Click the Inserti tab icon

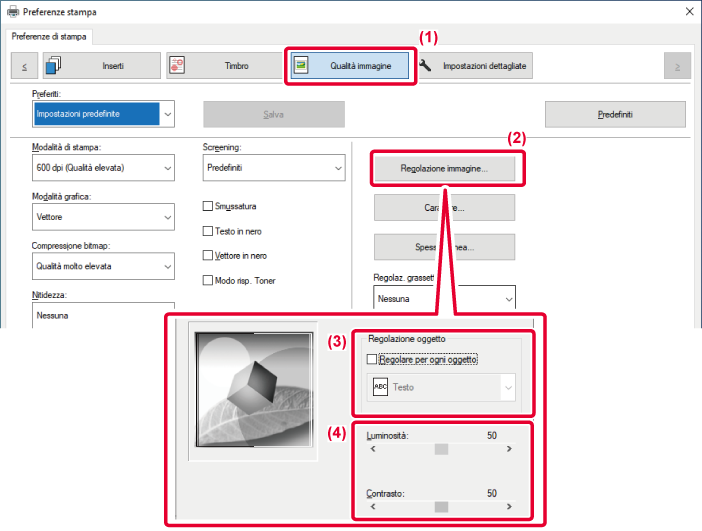click(54, 66)
